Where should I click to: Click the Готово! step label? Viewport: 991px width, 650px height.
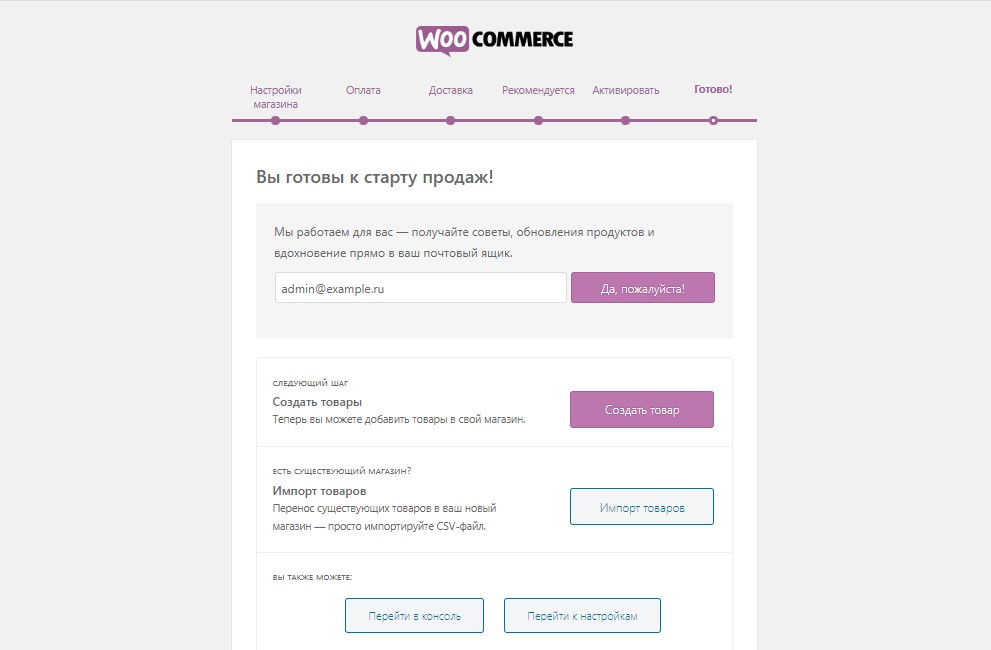(x=713, y=89)
